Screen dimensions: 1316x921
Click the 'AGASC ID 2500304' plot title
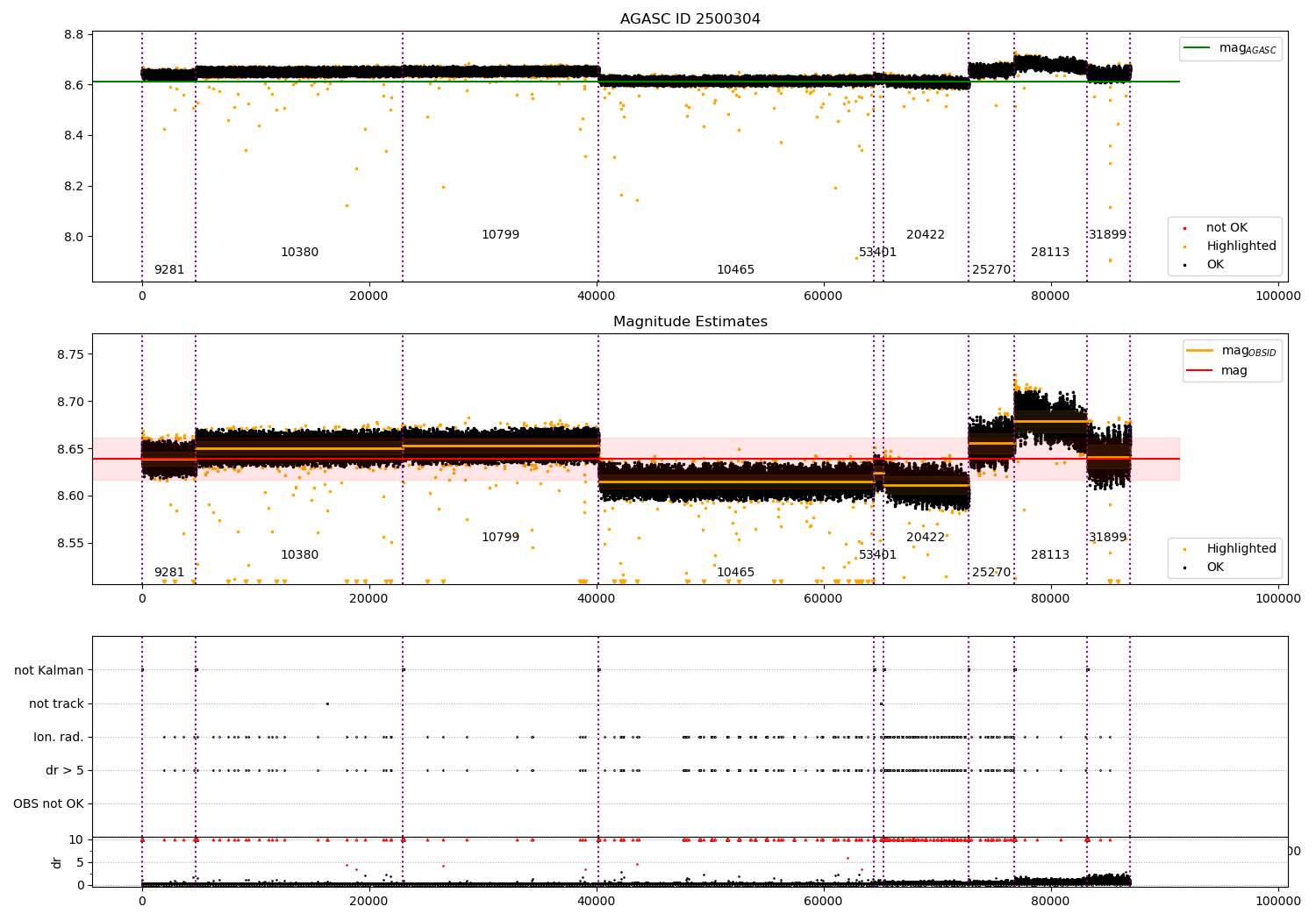point(690,19)
